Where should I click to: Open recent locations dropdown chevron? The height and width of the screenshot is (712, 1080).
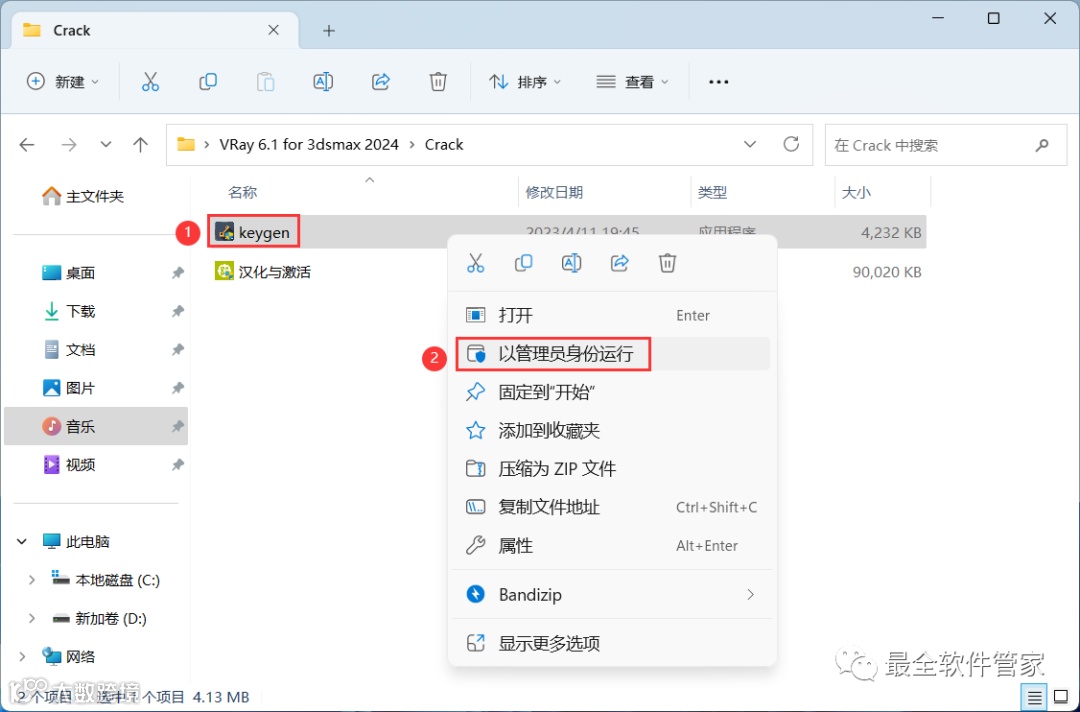tap(105, 145)
